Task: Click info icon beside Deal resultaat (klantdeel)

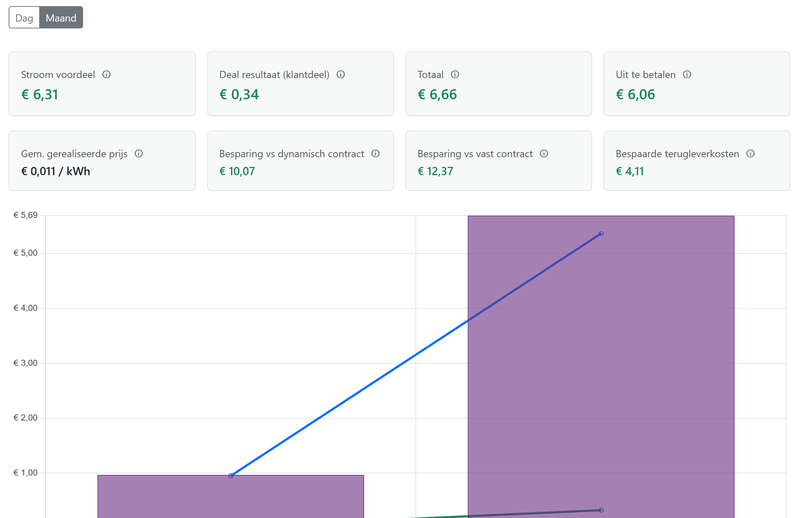Action: (341, 75)
